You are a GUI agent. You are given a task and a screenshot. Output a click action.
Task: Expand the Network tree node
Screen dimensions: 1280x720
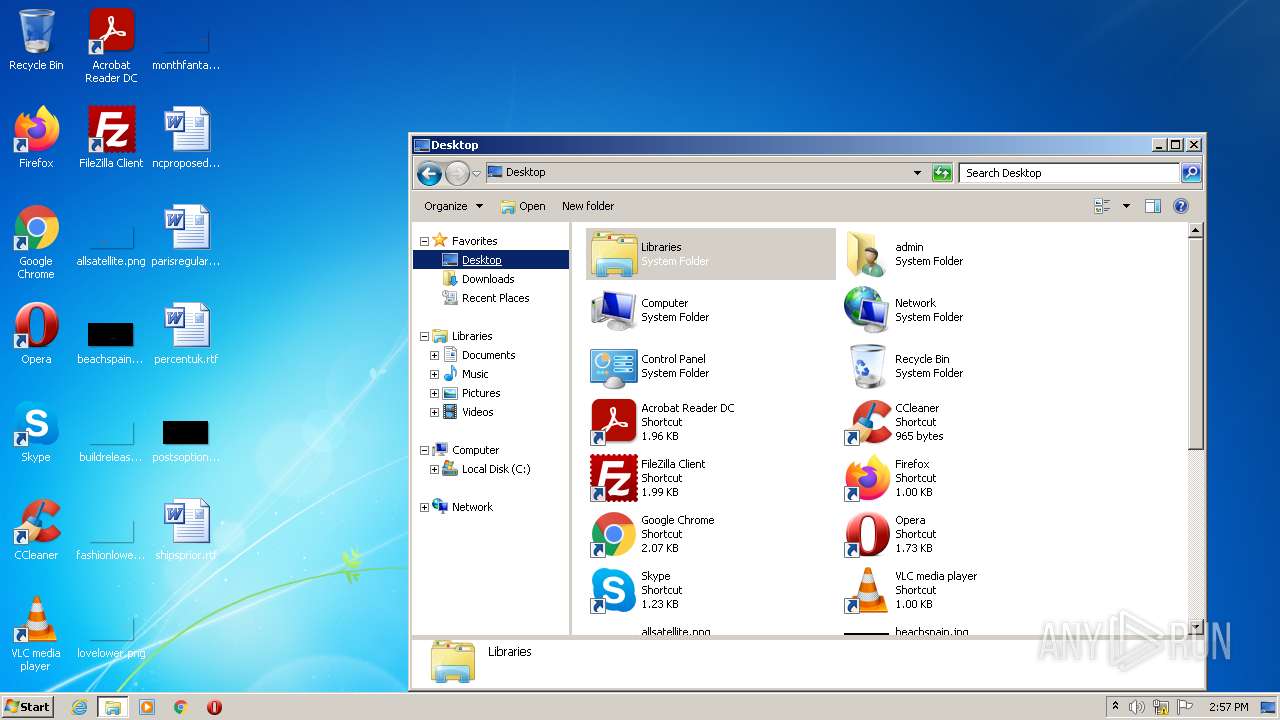point(424,507)
